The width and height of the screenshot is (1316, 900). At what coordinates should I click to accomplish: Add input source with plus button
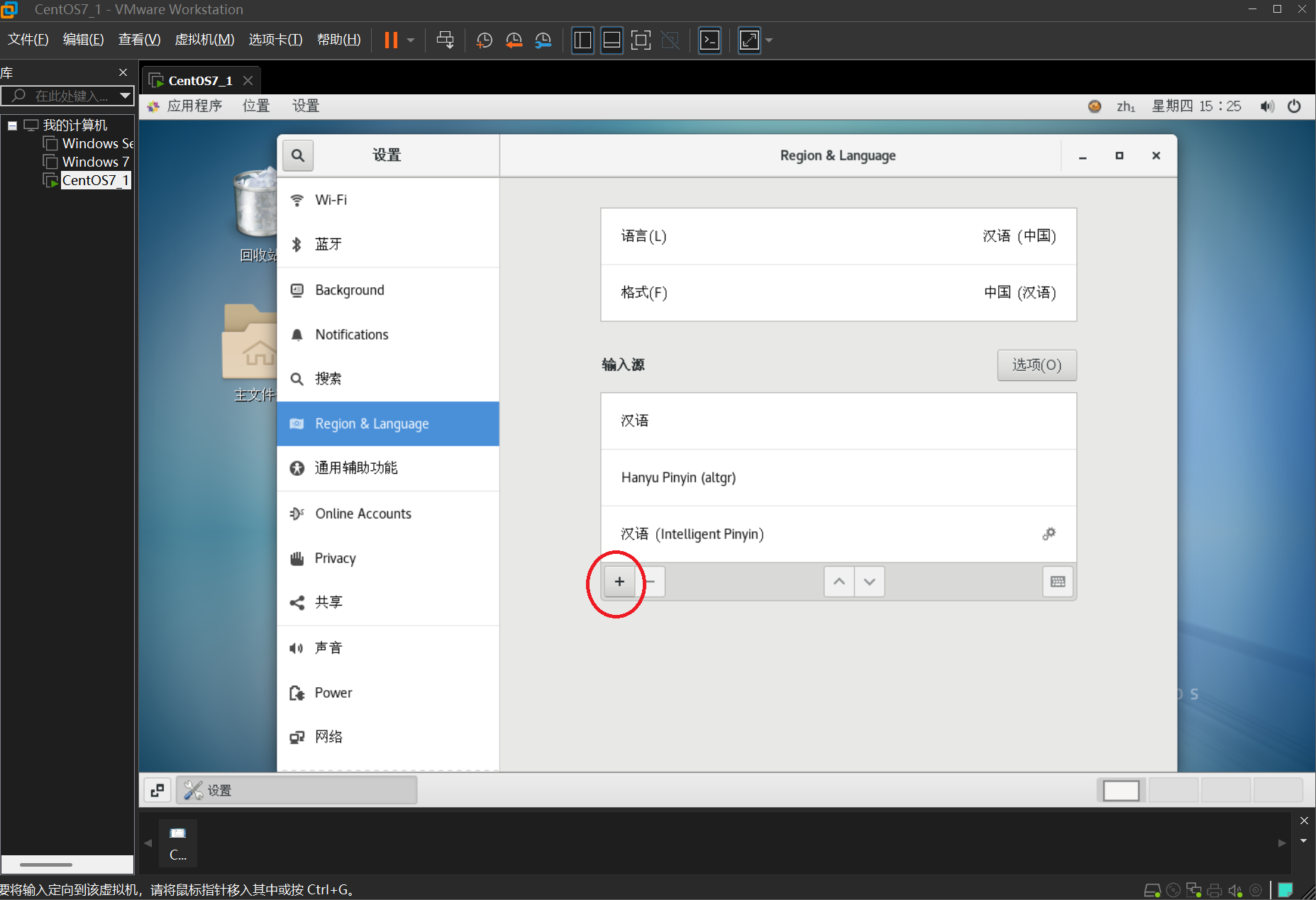click(x=619, y=582)
